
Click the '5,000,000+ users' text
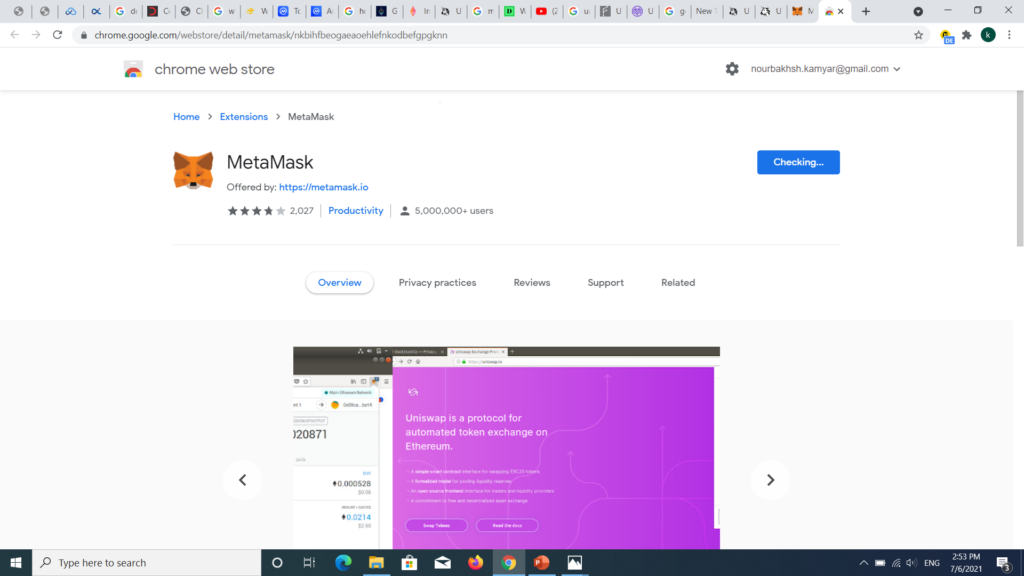pos(454,211)
